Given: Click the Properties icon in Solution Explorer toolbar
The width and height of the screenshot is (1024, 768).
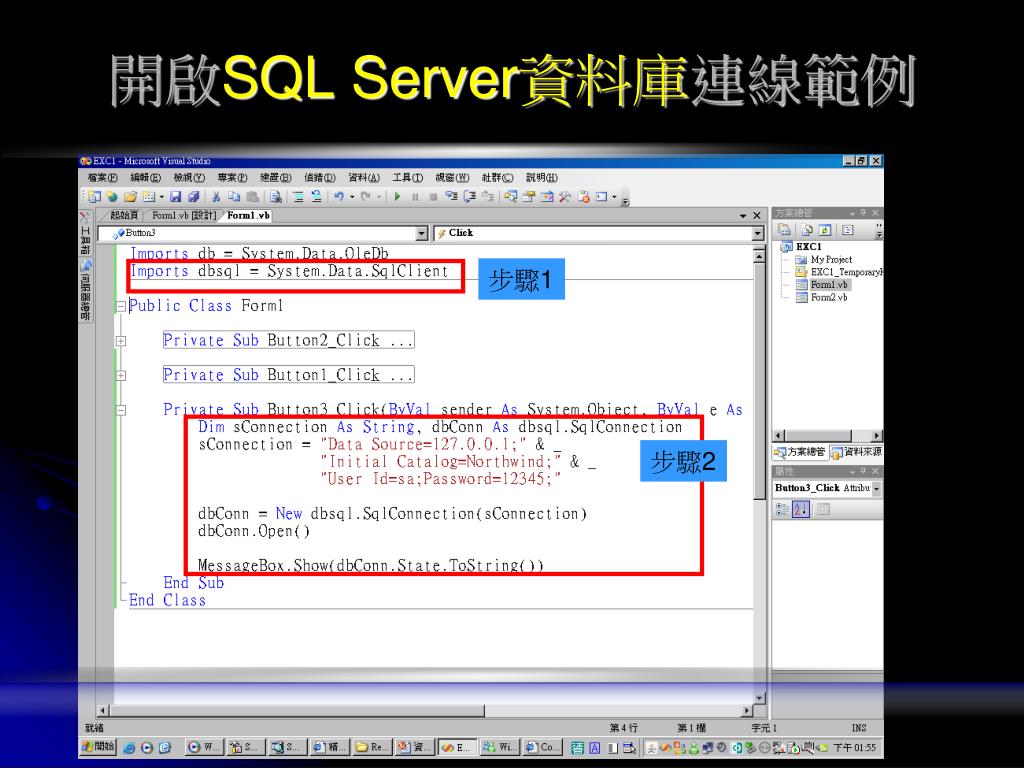Looking at the screenshot, I should point(784,230).
